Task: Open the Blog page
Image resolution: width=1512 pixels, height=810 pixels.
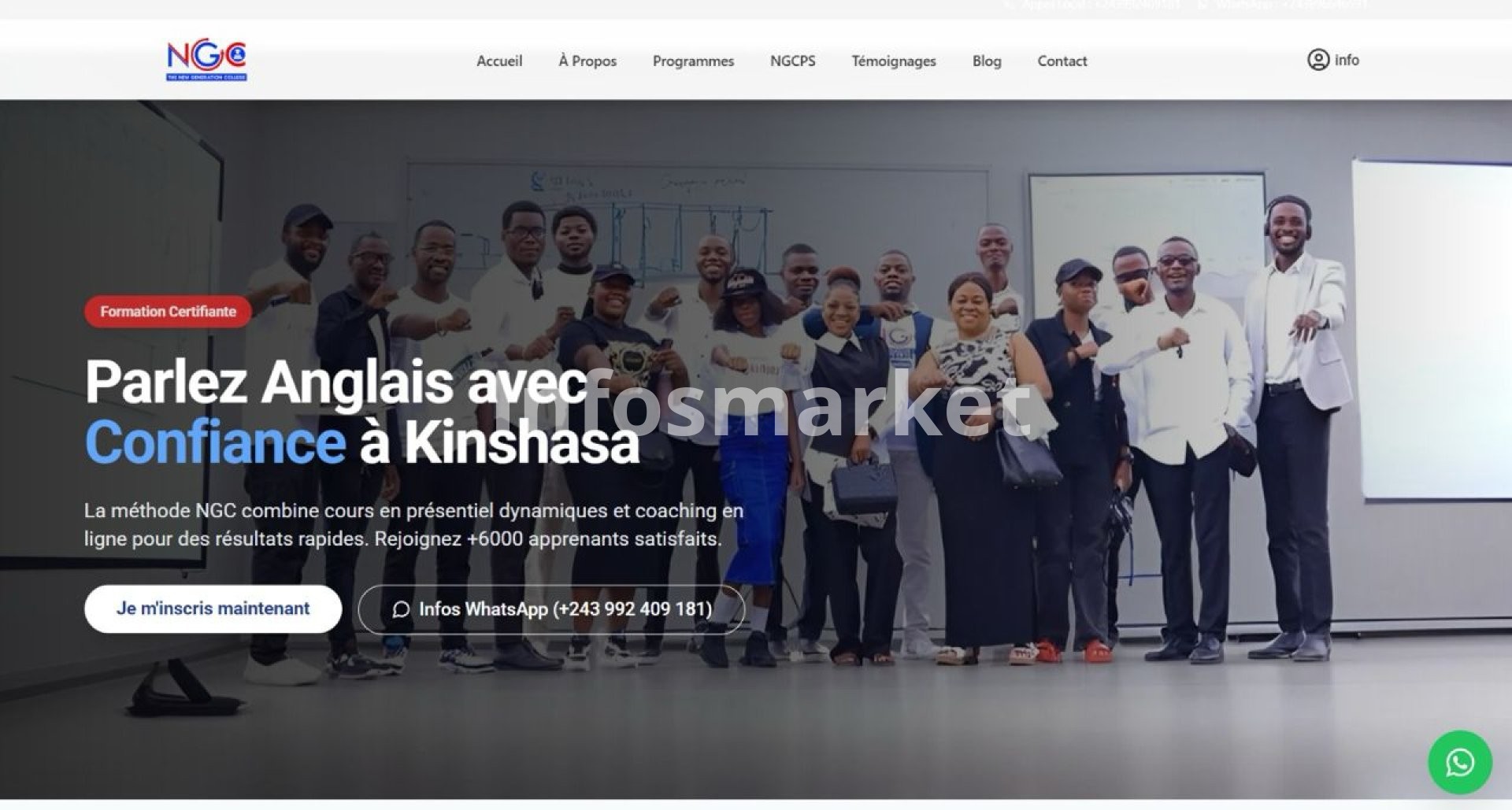Action: tap(986, 61)
